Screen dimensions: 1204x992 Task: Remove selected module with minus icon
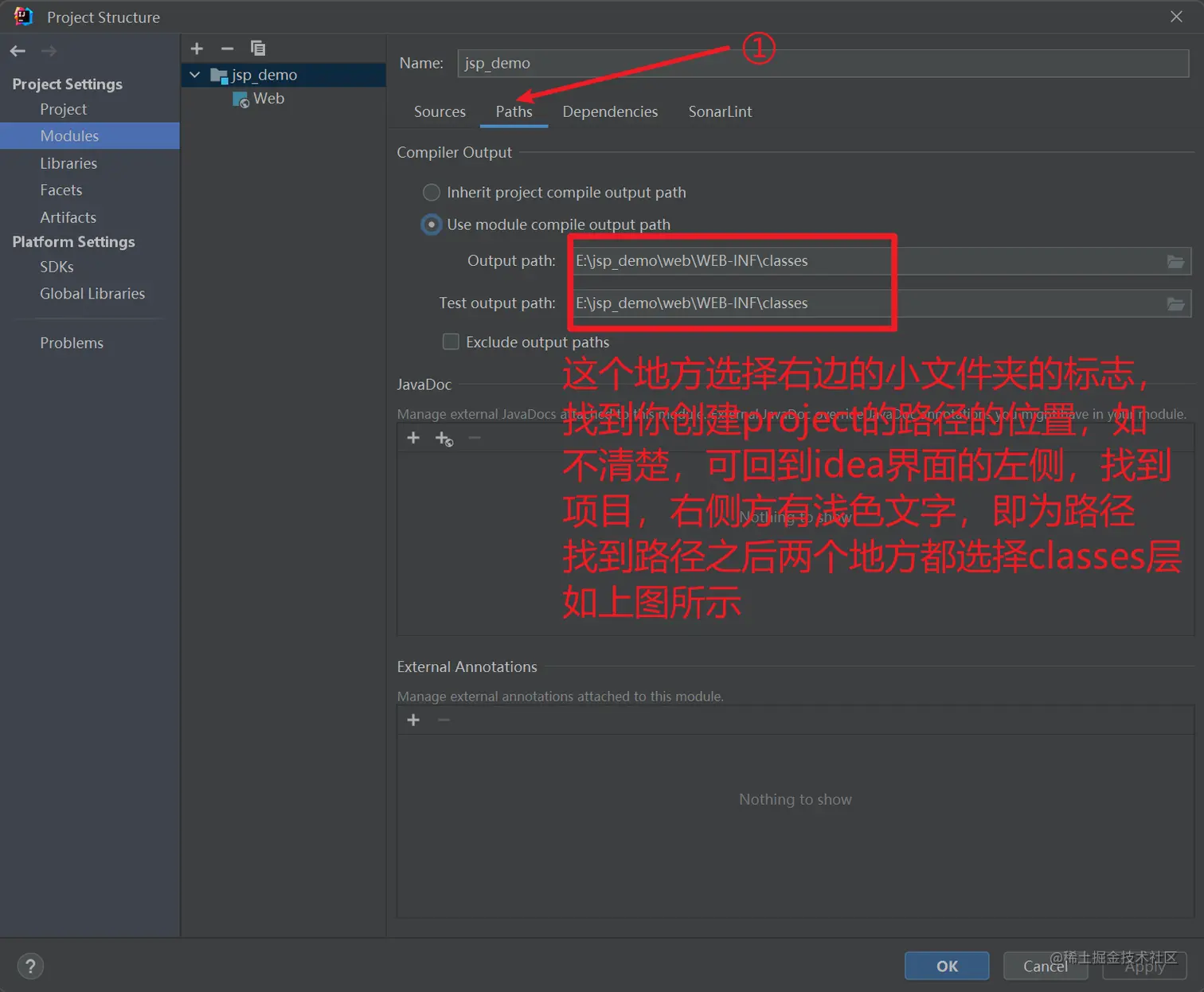(x=227, y=49)
